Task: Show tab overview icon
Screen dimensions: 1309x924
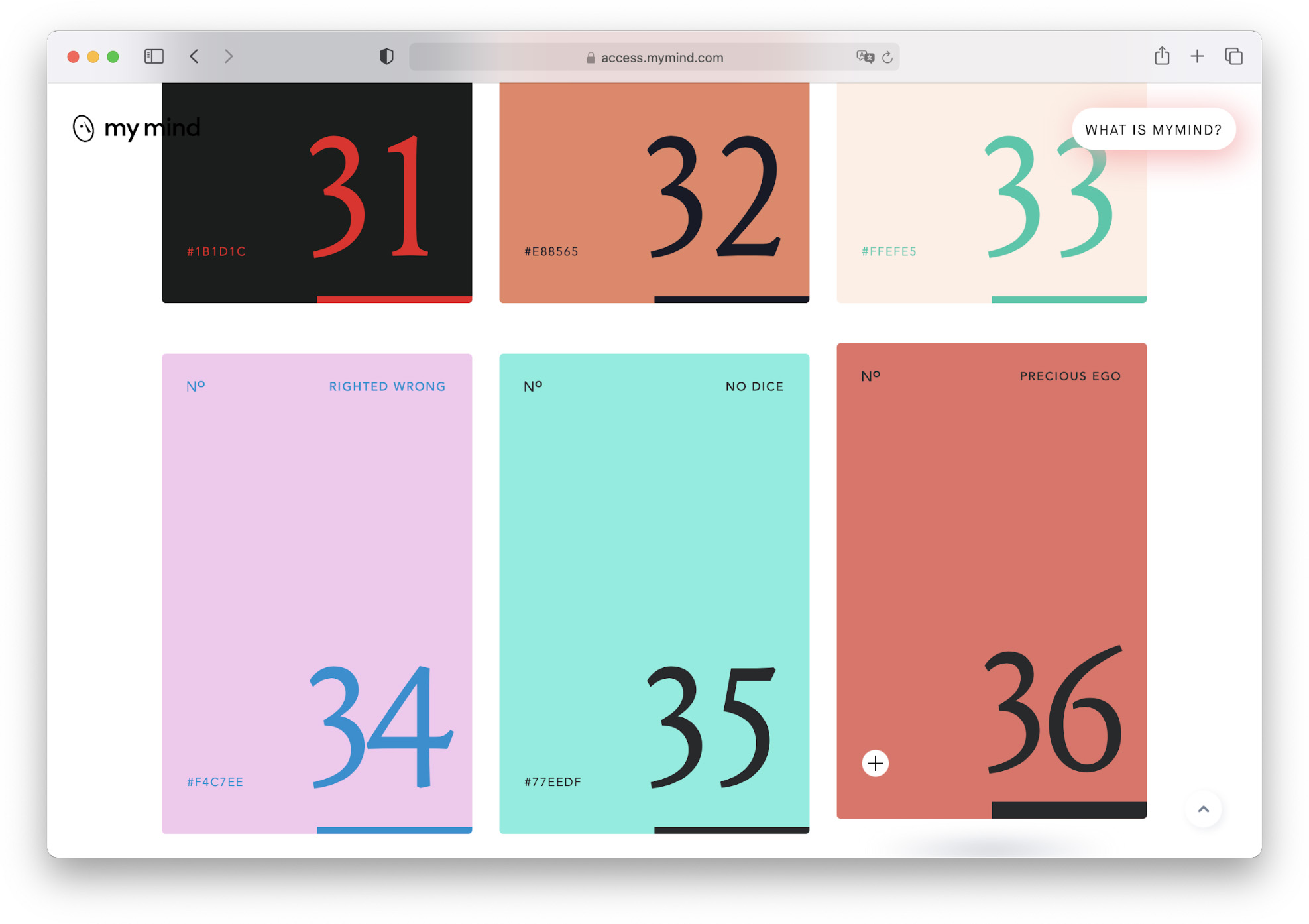Action: (1233, 56)
